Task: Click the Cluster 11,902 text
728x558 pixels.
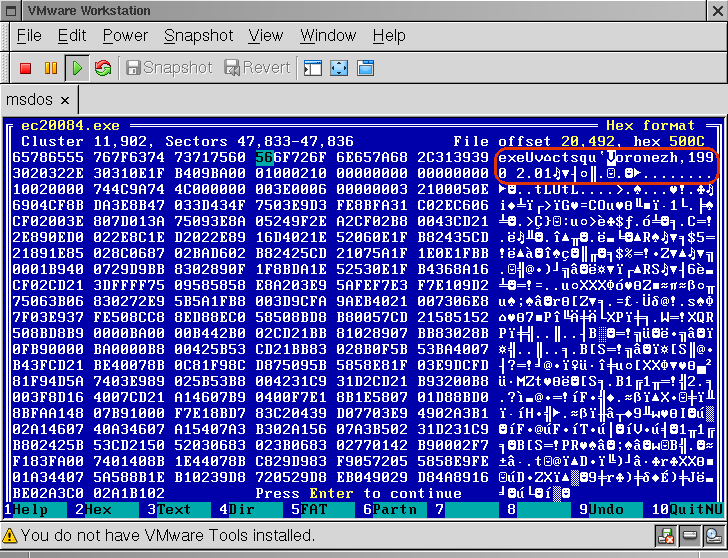Action: pos(84,141)
